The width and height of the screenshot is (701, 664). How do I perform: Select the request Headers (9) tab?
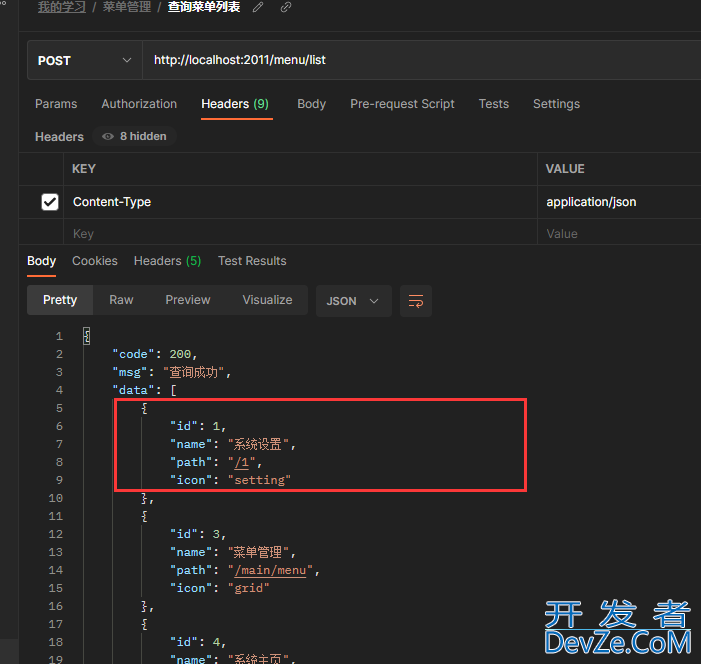click(x=235, y=104)
